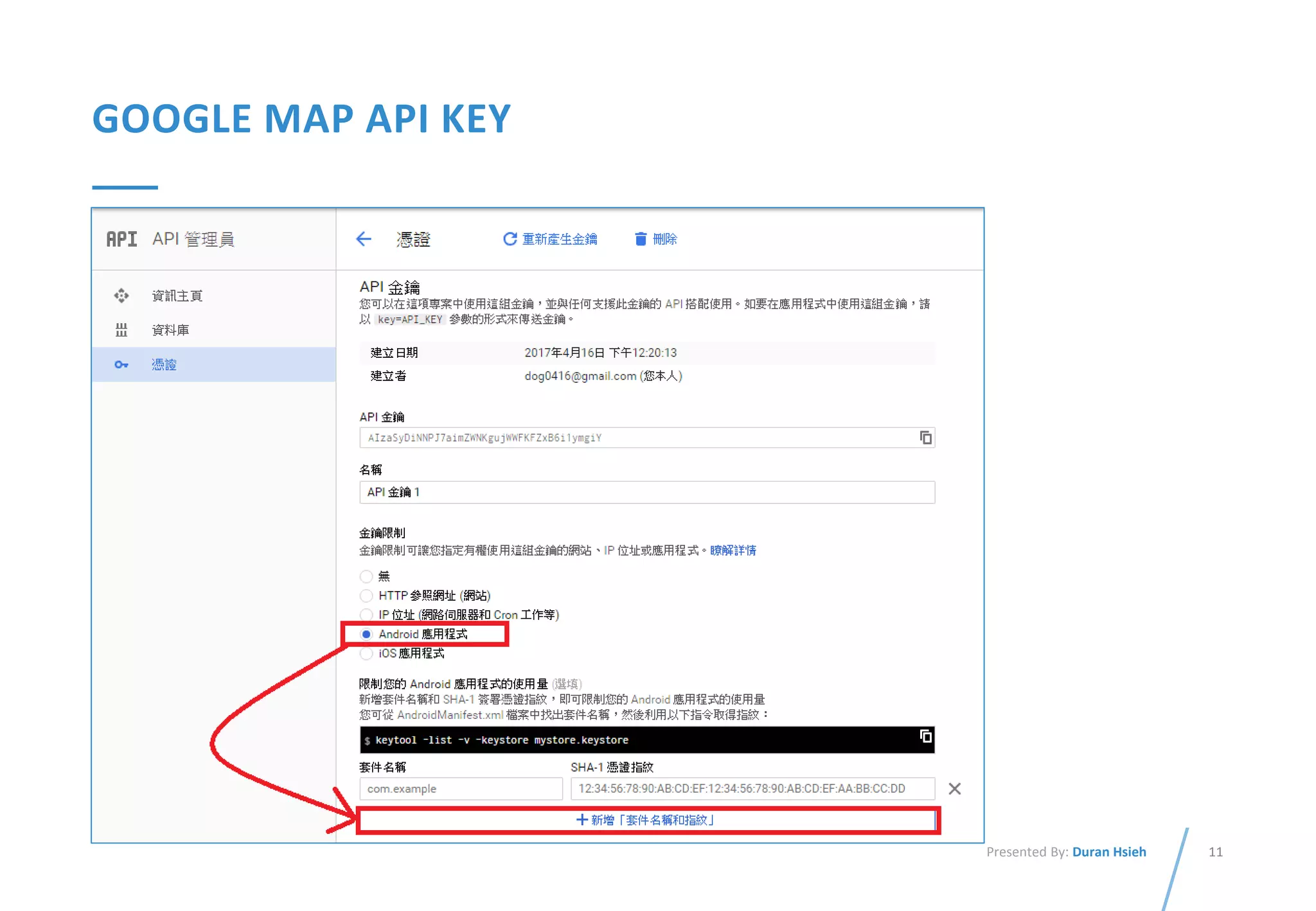Click the 套件名稱 com.example input field
Viewport: 1316px width, 911px height.
pos(461,789)
